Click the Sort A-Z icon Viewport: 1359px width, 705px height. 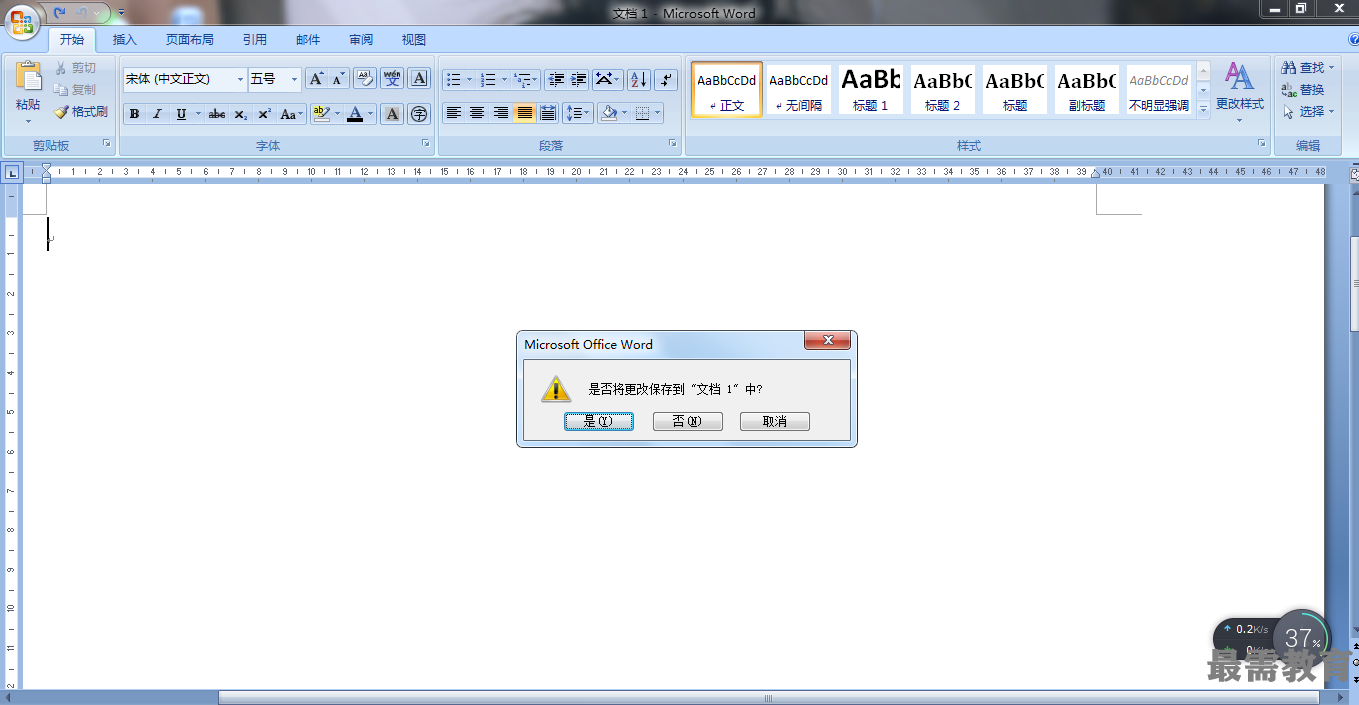(x=638, y=79)
